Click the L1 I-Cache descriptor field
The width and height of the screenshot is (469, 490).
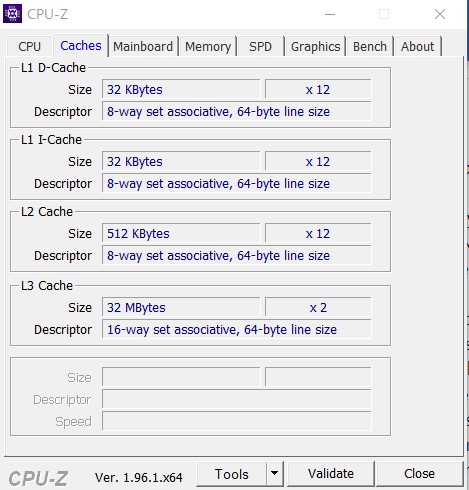(237, 183)
